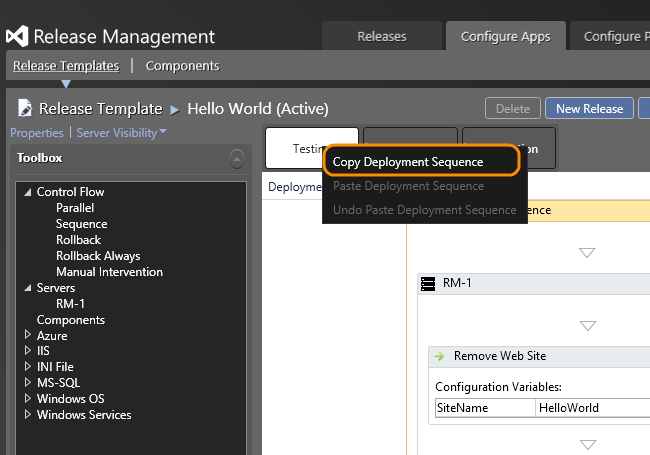
Task: Expand the INI File tree node
Action: tap(28, 366)
